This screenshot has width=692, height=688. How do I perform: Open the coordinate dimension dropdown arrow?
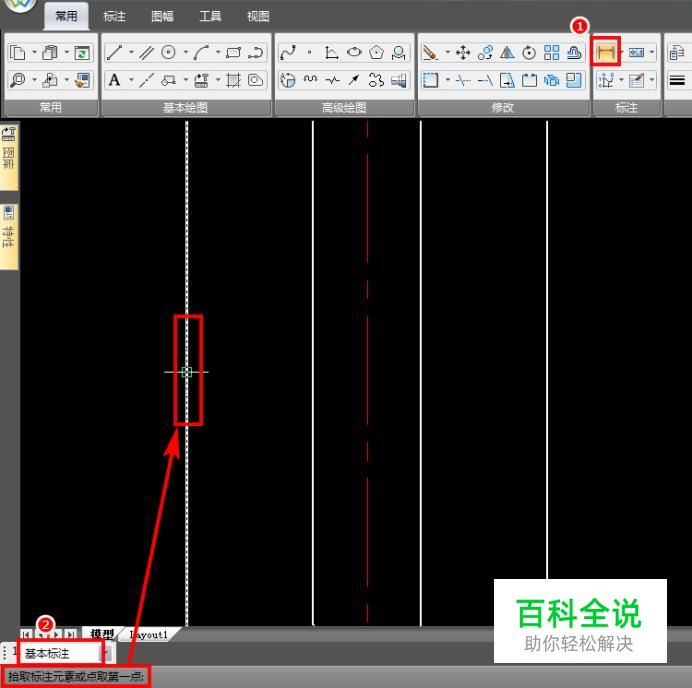pos(621,80)
